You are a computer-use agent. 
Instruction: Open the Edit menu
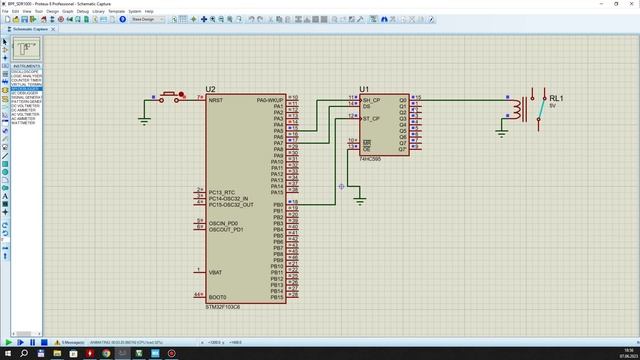pyautogui.click(x=16, y=11)
